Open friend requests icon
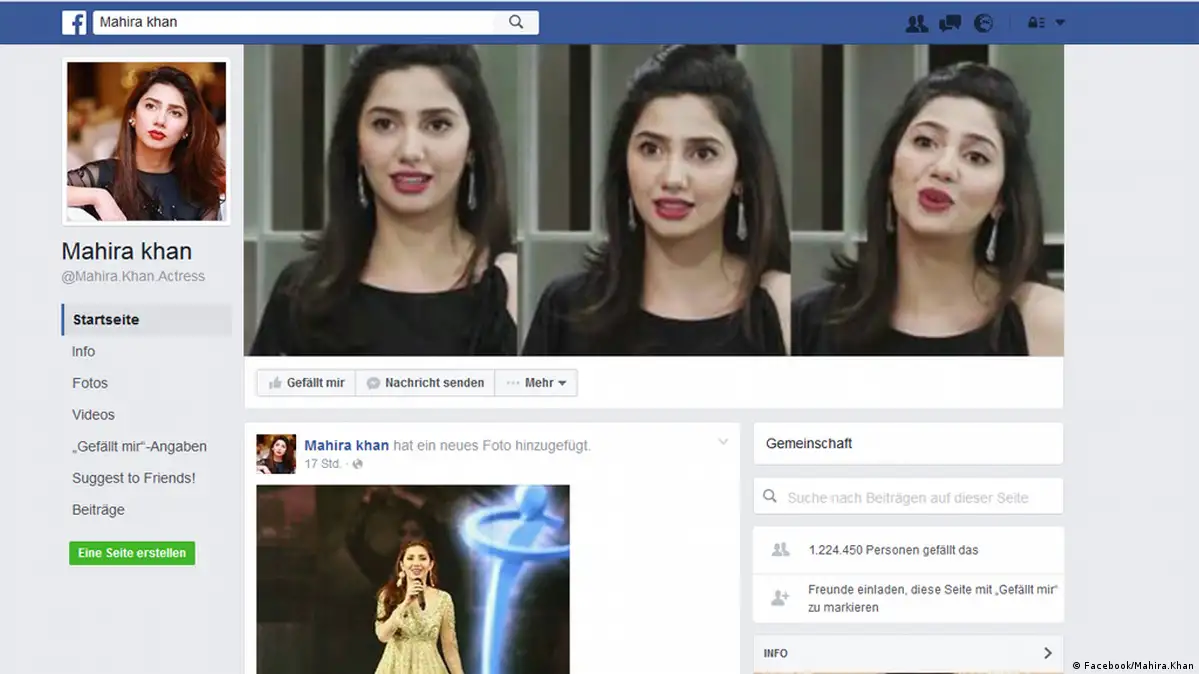 [916, 23]
